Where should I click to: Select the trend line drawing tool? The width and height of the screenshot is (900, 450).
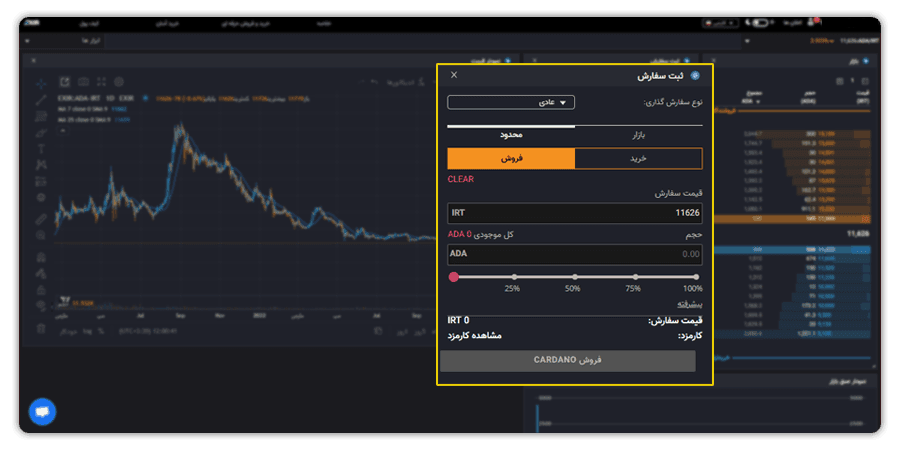pyautogui.click(x=41, y=100)
